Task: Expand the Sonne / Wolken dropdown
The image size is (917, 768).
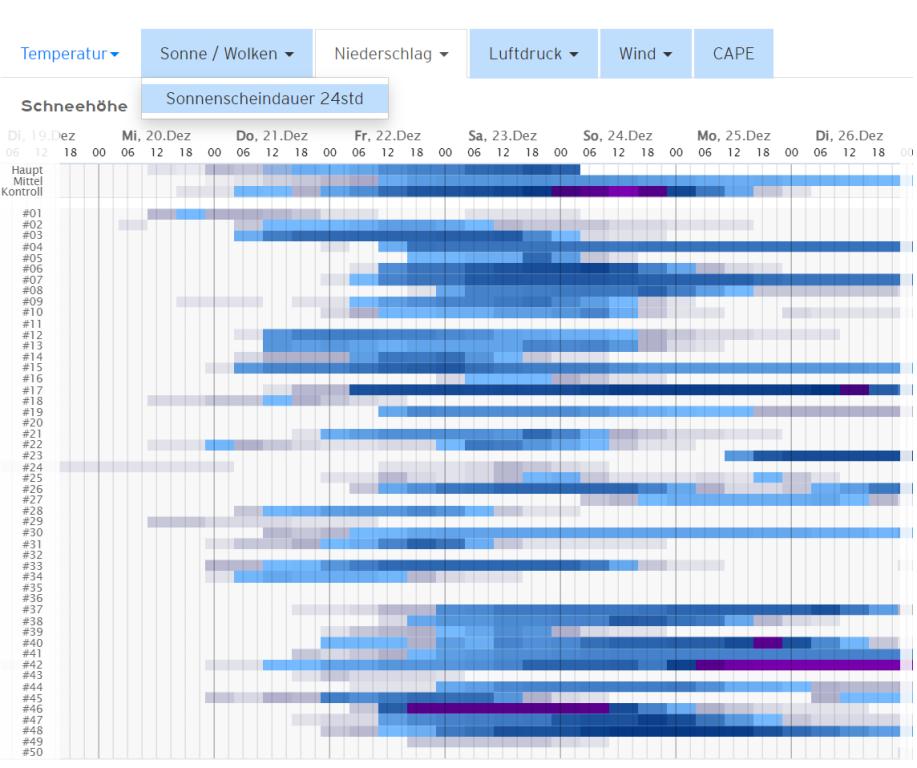Action: 227,54
